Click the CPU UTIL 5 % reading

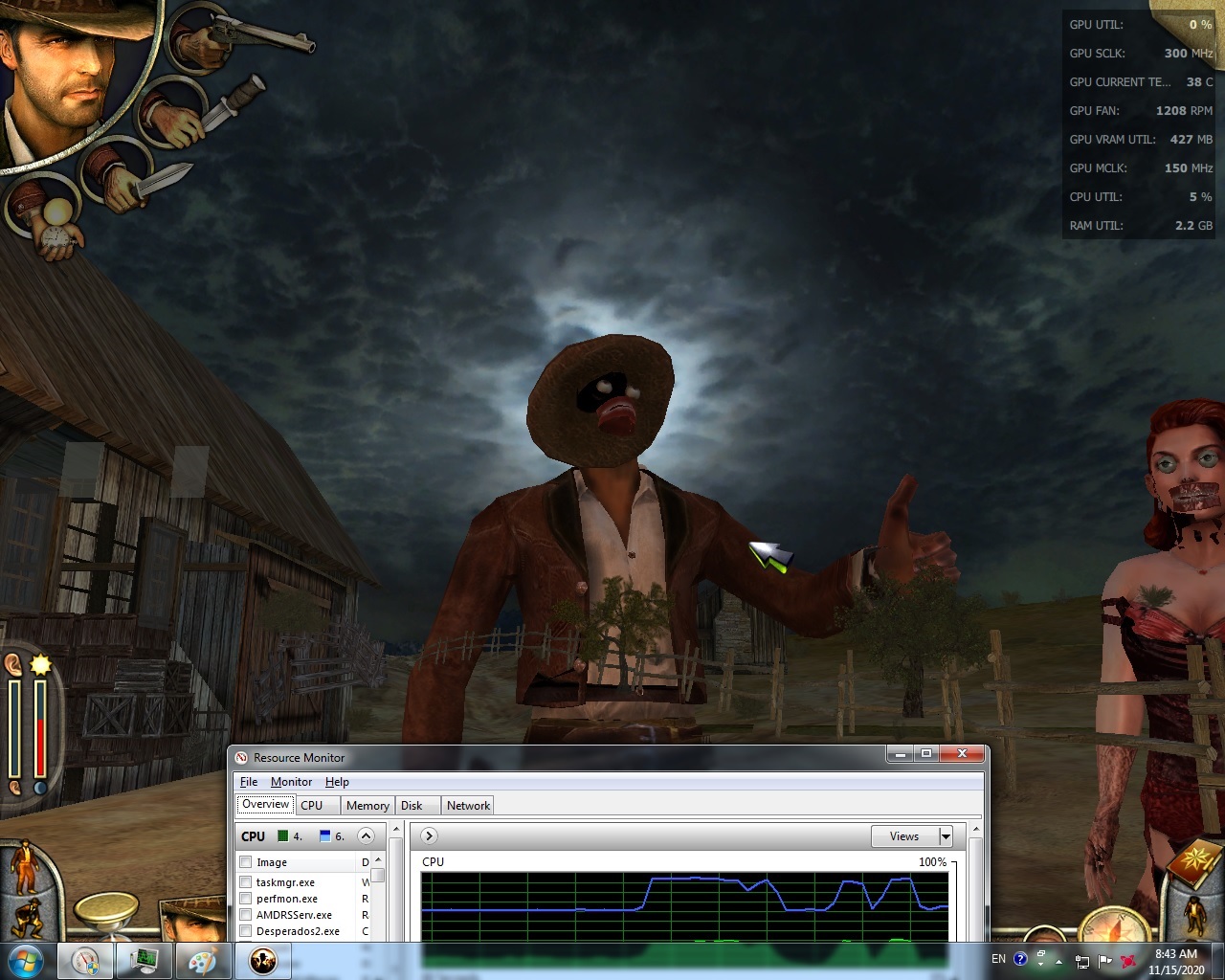coord(1141,197)
